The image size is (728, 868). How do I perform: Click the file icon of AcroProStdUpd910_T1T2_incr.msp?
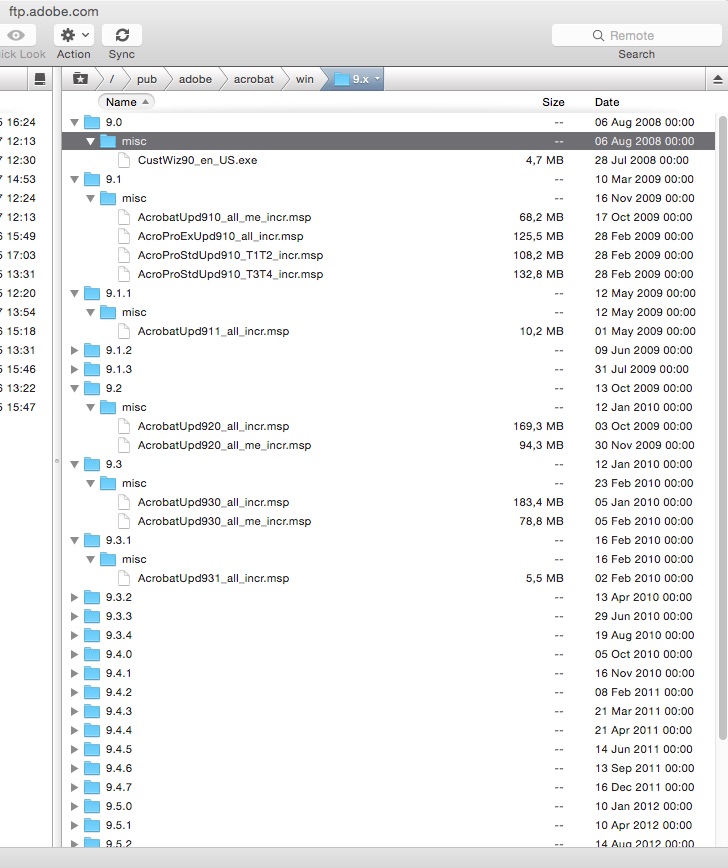[x=124, y=255]
